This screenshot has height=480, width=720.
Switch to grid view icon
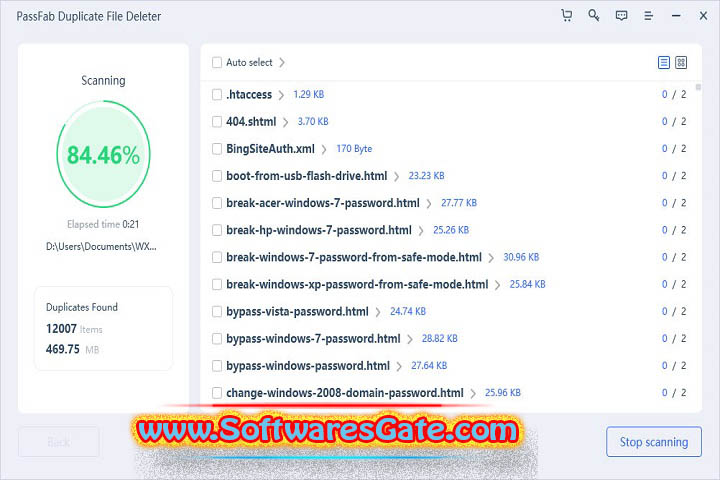[681, 62]
